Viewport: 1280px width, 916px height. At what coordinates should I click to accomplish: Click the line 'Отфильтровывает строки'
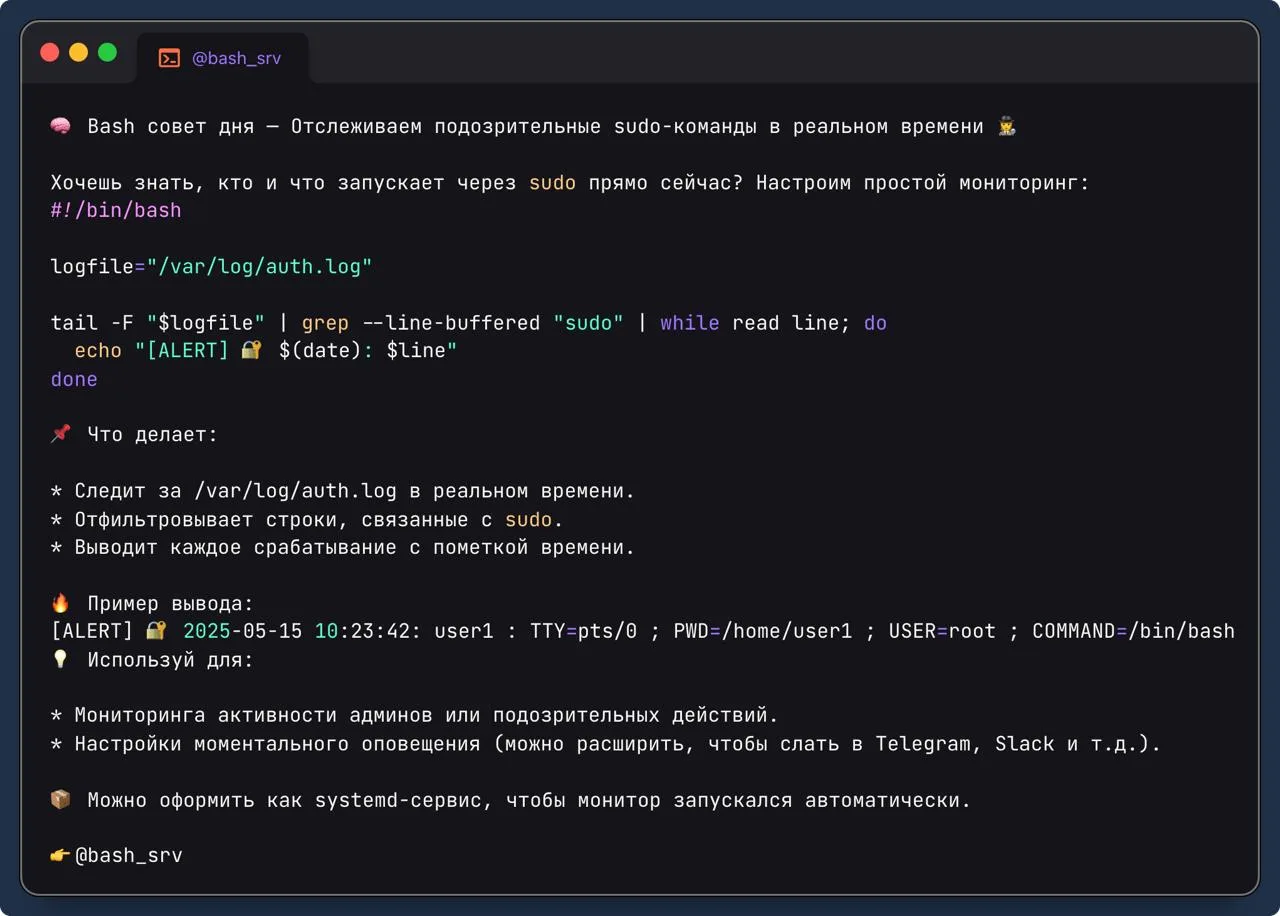click(x=307, y=519)
